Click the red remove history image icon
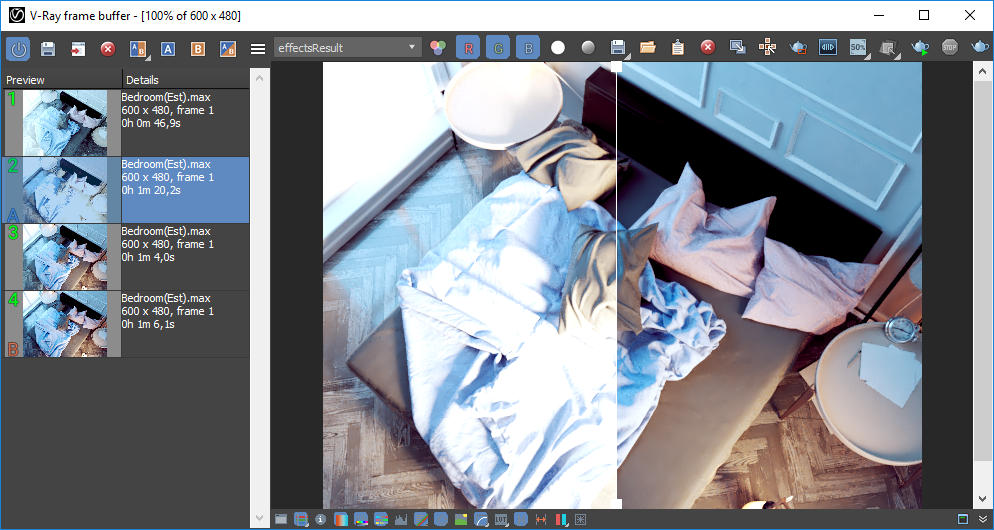This screenshot has width=994, height=530. pyautogui.click(x=108, y=48)
